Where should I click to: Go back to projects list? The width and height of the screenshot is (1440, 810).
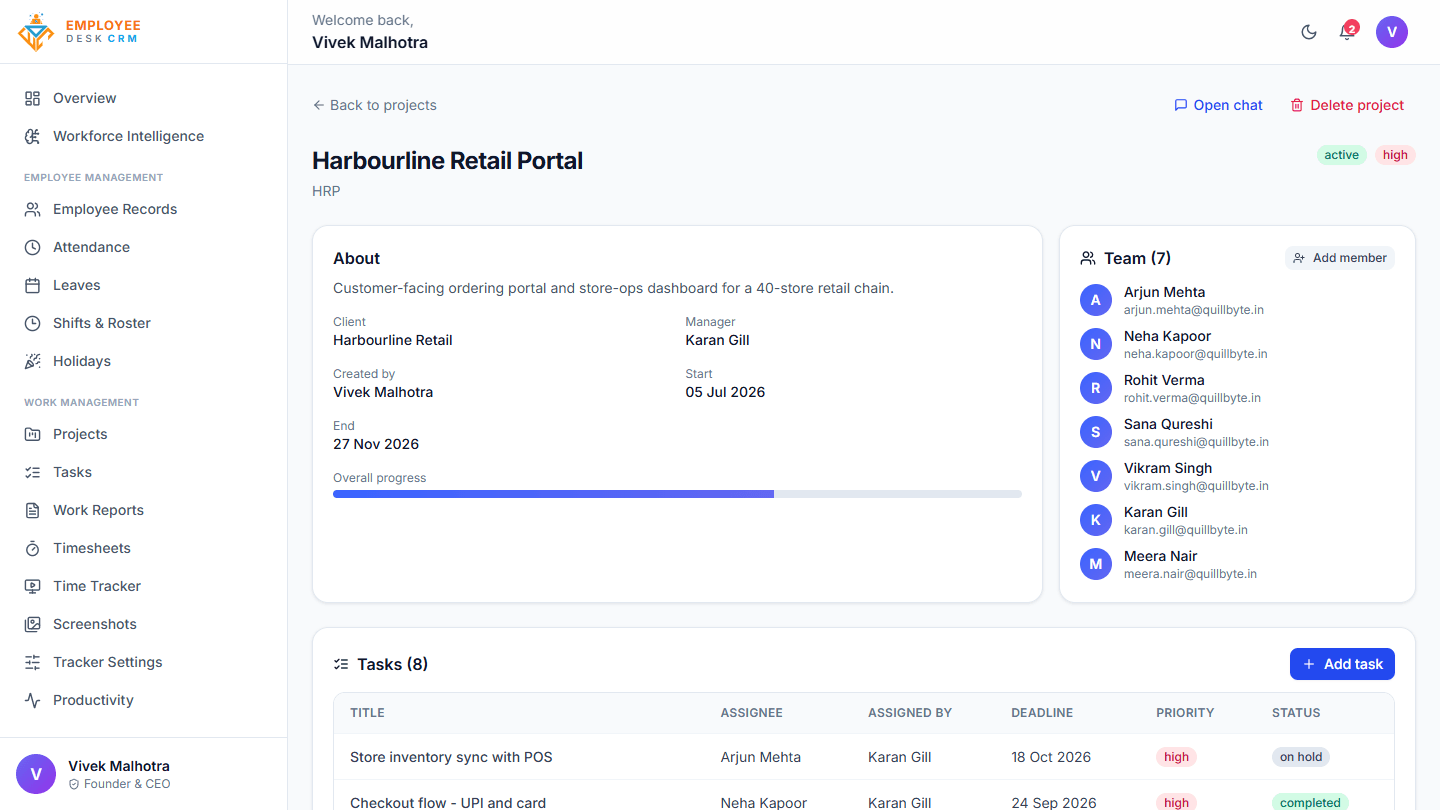coord(374,105)
